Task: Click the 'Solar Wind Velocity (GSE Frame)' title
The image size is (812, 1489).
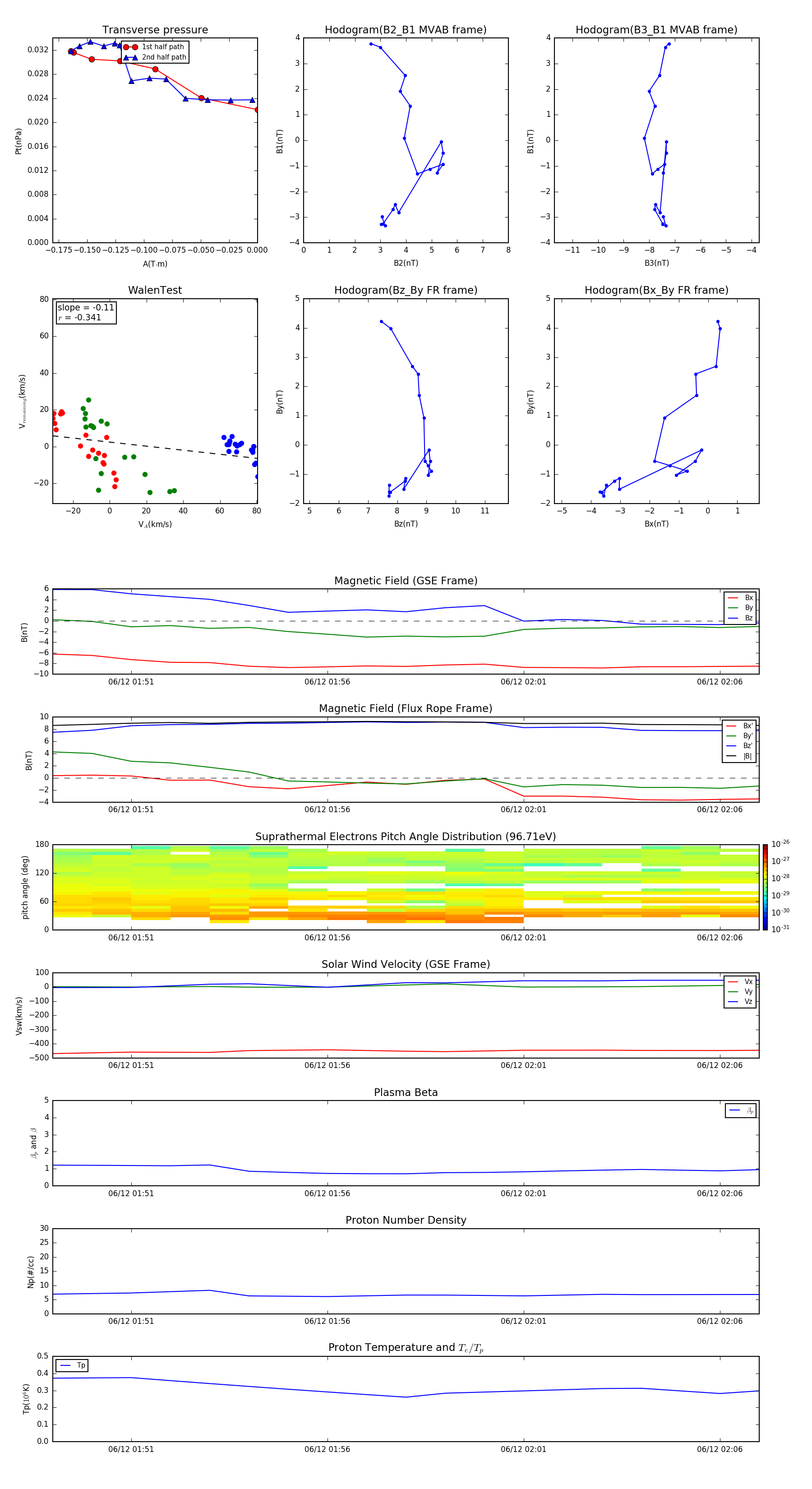Action: coord(406,964)
